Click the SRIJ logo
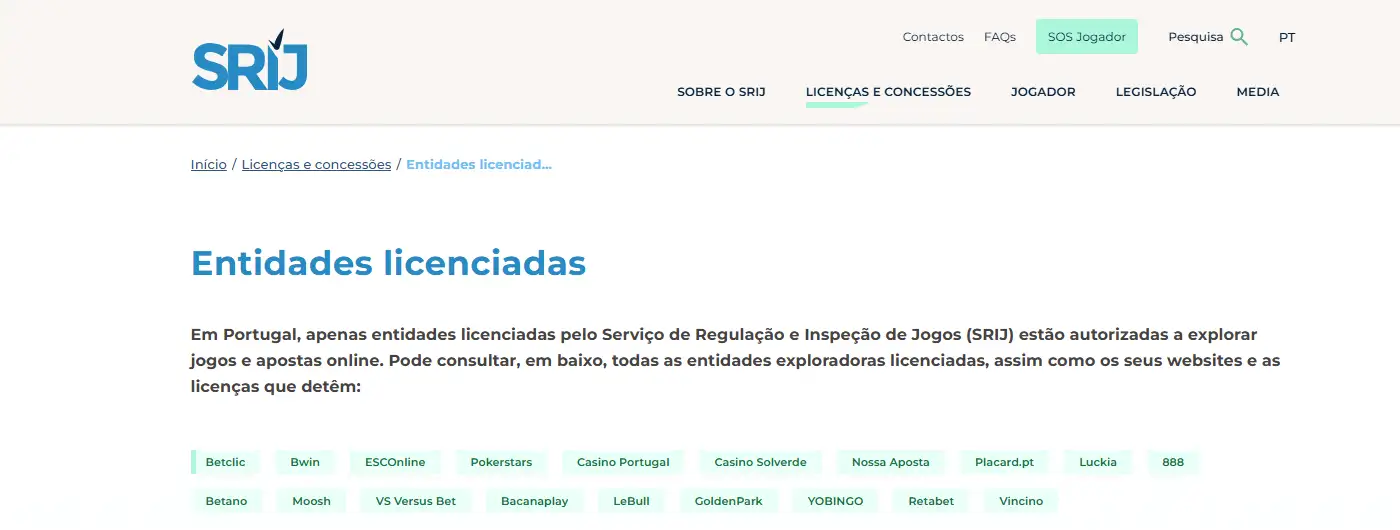The width and height of the screenshot is (1400, 530). tap(250, 61)
